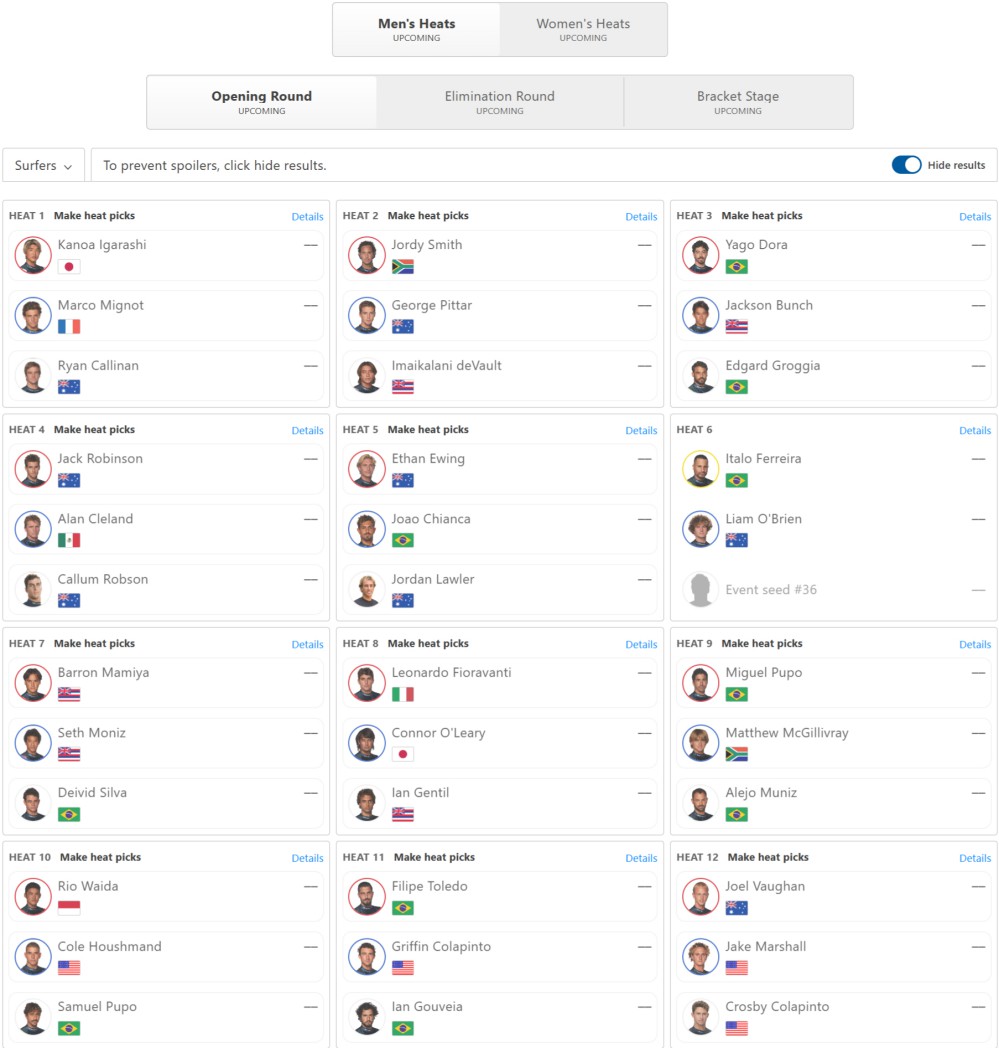The height and width of the screenshot is (1048, 999).
Task: Open Details link for Heat 1
Action: 307,217
